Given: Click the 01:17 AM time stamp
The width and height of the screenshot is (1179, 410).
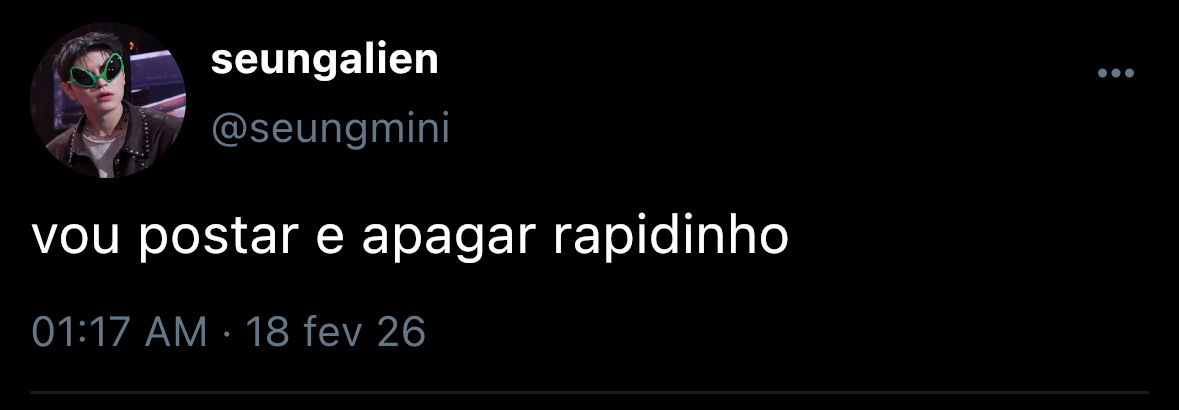Looking at the screenshot, I should pyautogui.click(x=119, y=332).
